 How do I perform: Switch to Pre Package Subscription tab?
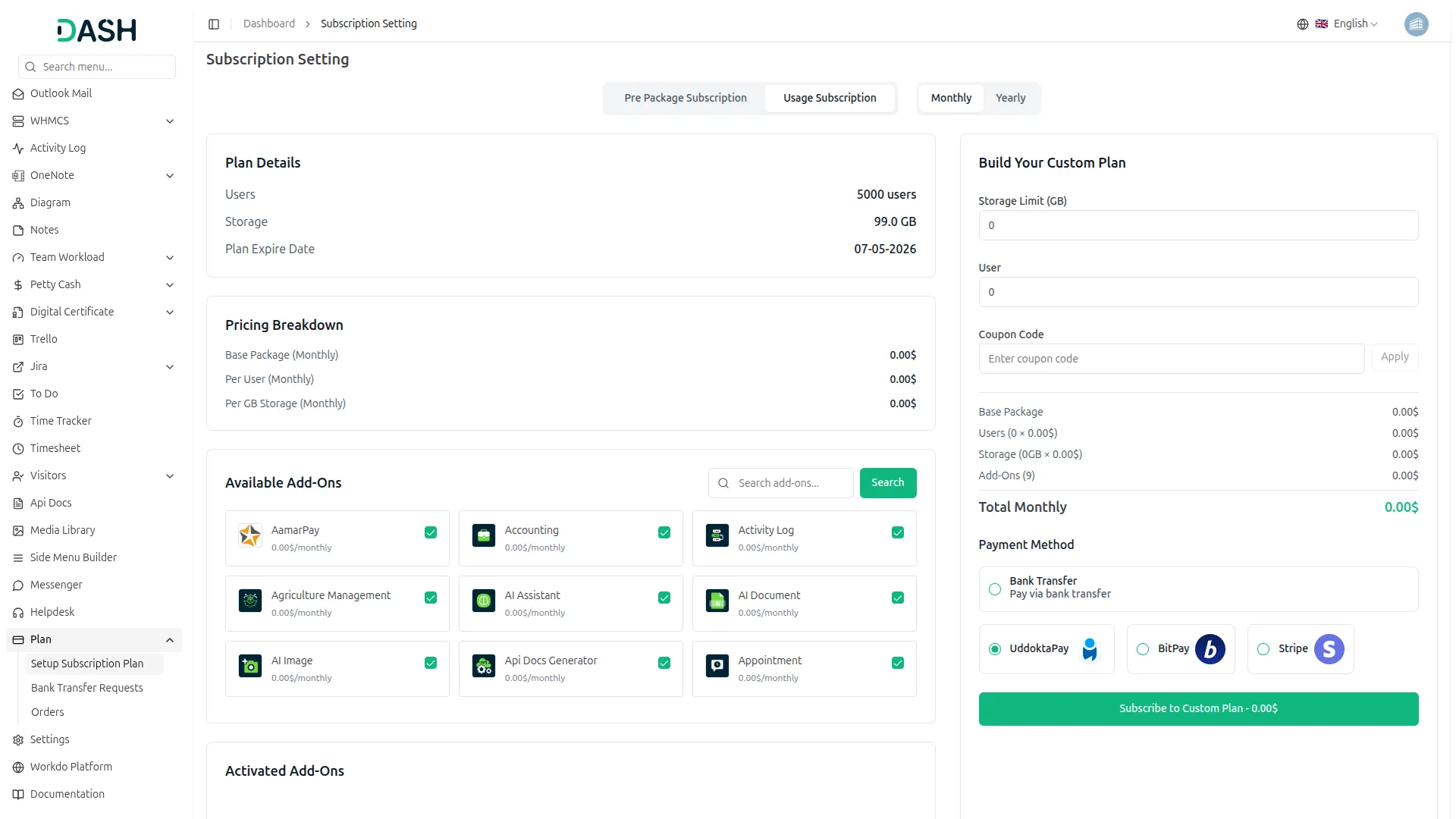click(686, 98)
